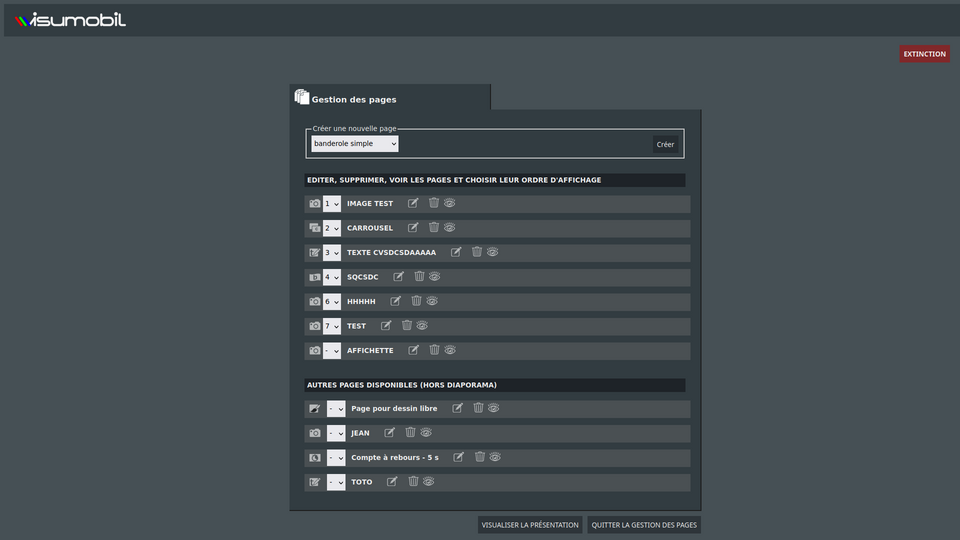Screen dimensions: 960x540
Task: Click the edit icon for TEXTE CVSDCSDAAAAA
Action: tap(456, 252)
